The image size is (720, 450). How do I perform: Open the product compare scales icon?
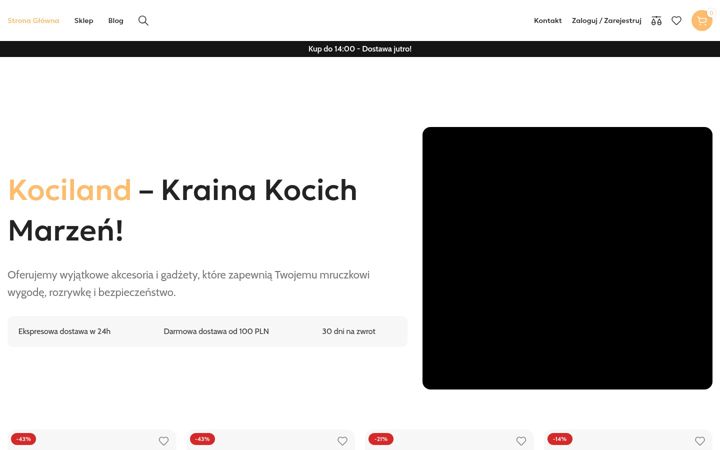(656, 21)
